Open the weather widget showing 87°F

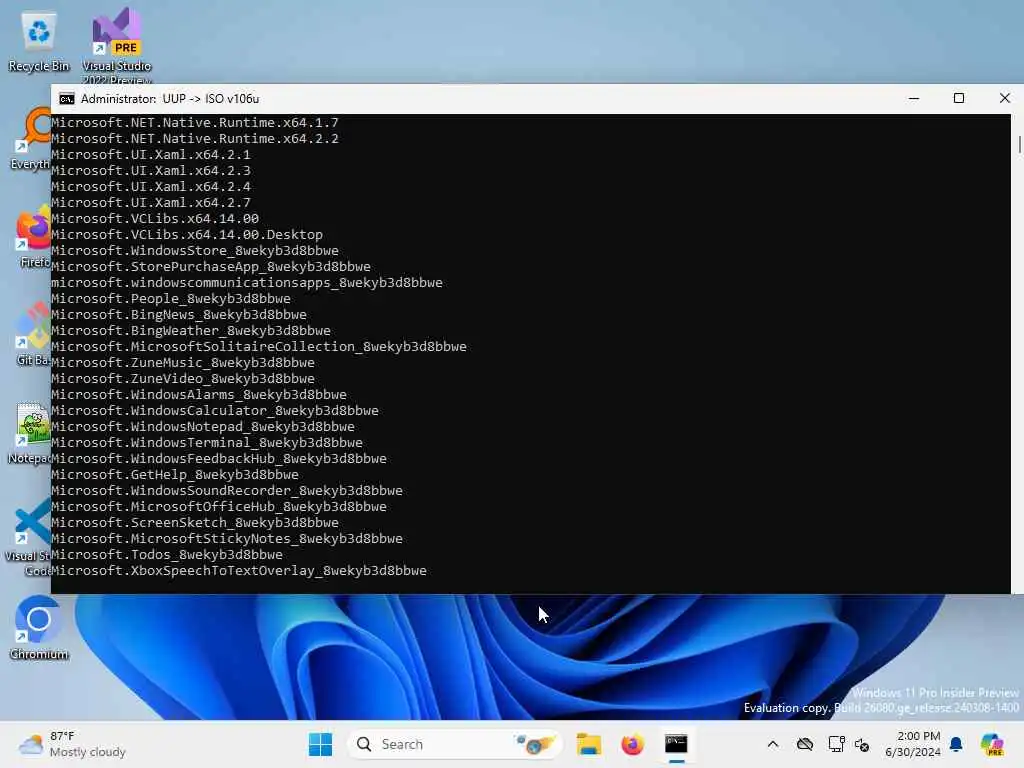point(72,744)
